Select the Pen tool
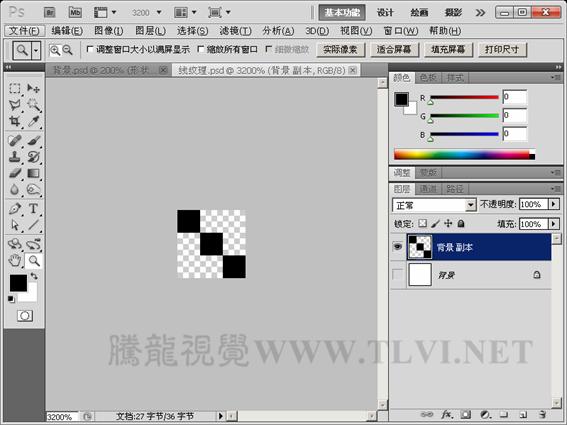567x425 pixels. coord(14,209)
